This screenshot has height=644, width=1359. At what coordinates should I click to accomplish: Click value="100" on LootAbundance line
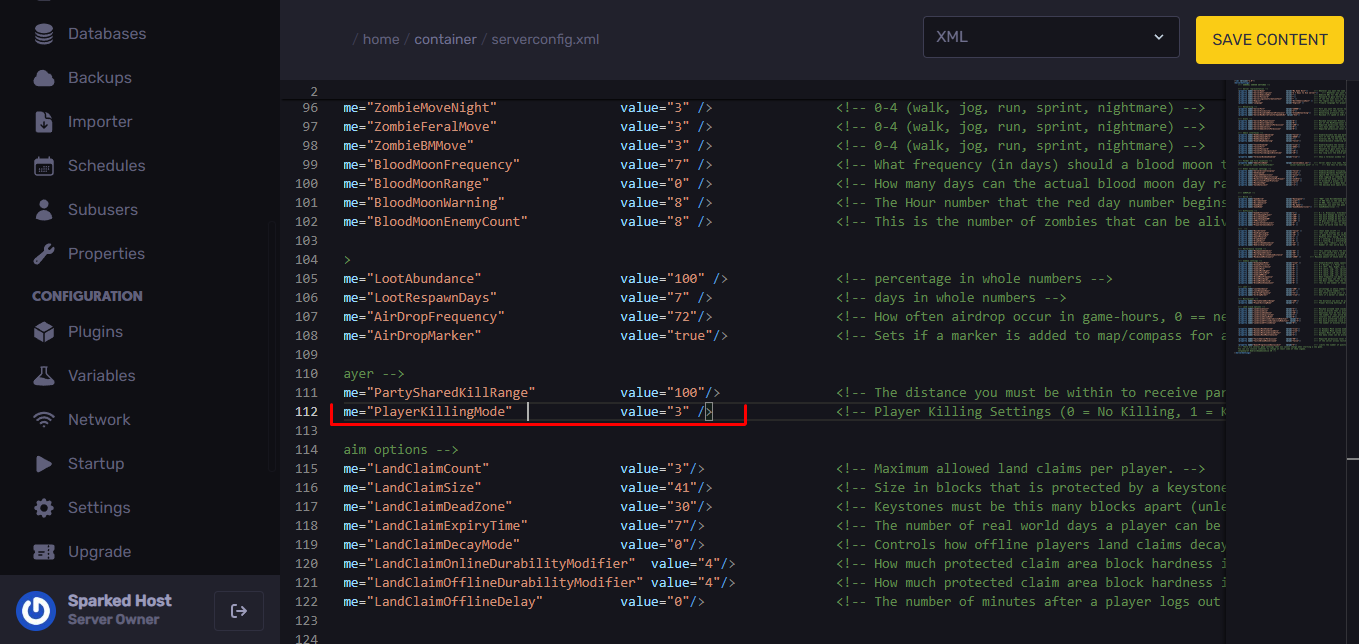pos(663,279)
